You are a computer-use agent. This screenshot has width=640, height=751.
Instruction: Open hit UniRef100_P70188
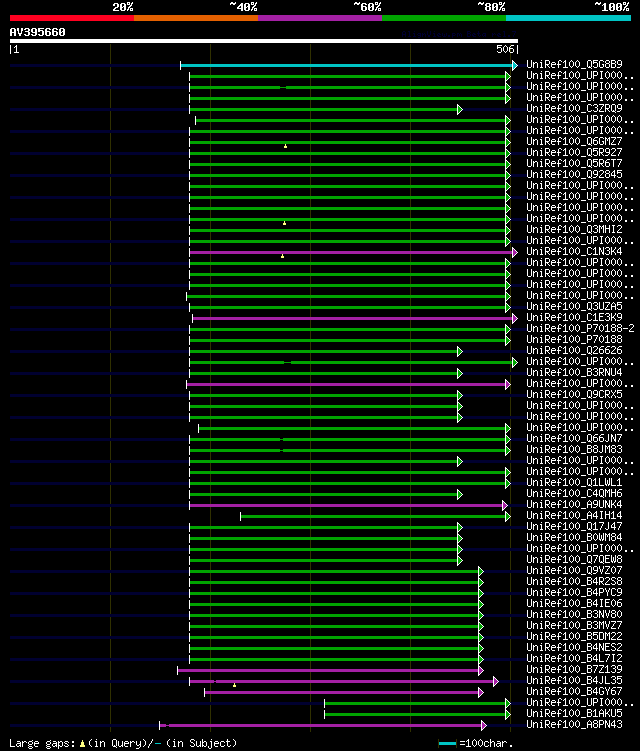coord(574,340)
